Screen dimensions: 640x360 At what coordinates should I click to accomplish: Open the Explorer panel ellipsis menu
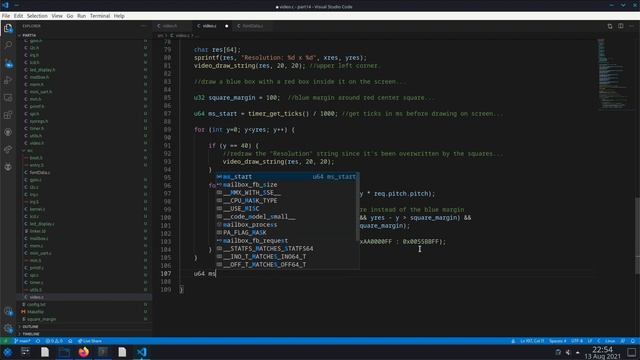143,26
